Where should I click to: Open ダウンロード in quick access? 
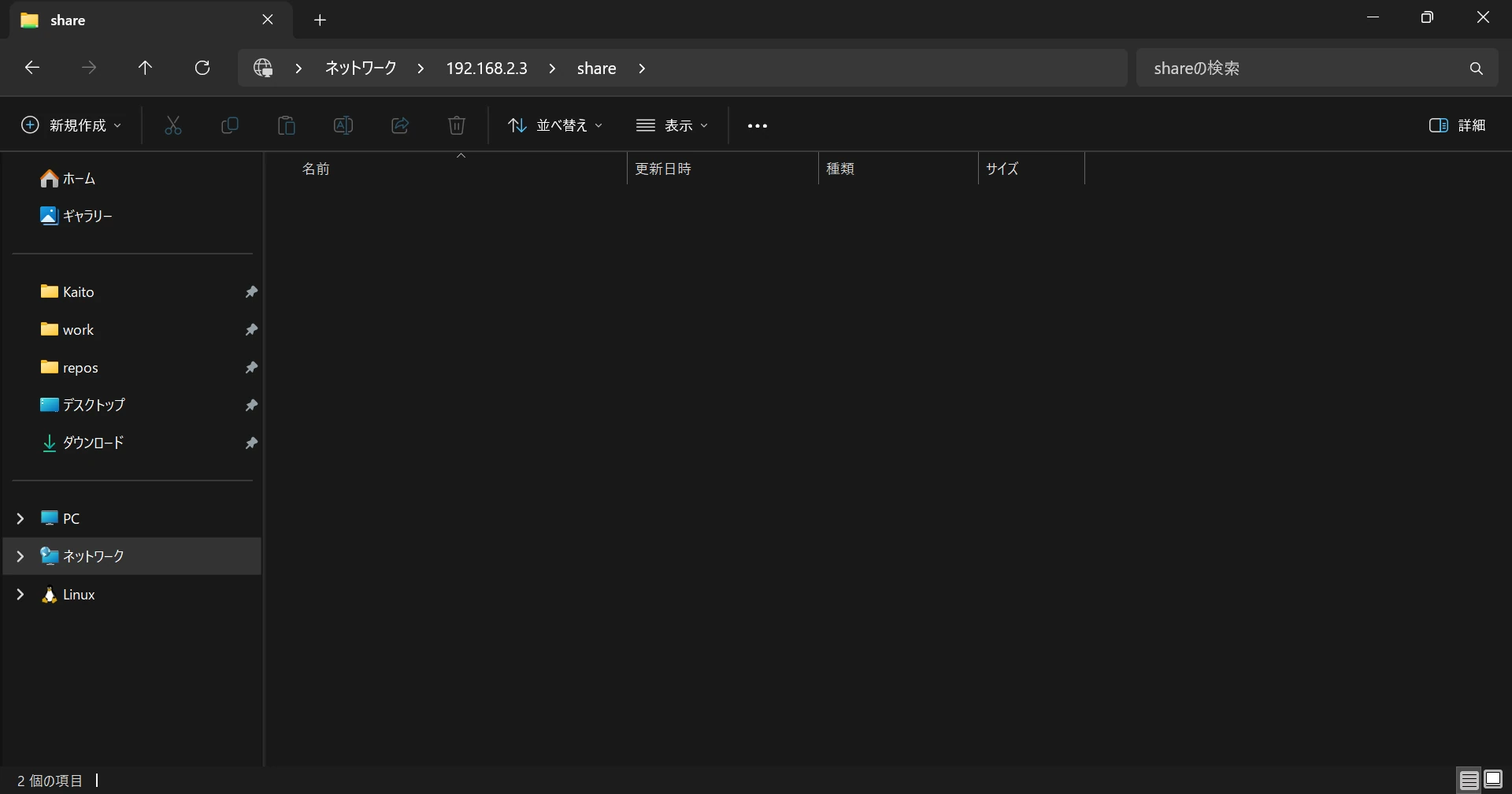(x=132, y=443)
